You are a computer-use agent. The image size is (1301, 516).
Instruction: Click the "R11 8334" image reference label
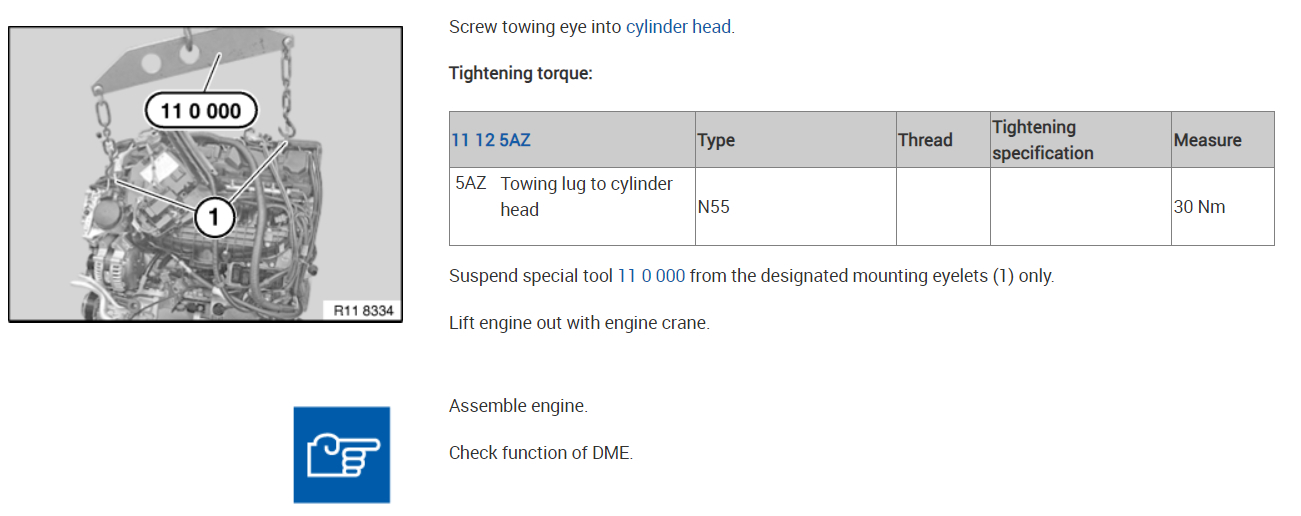click(x=364, y=310)
